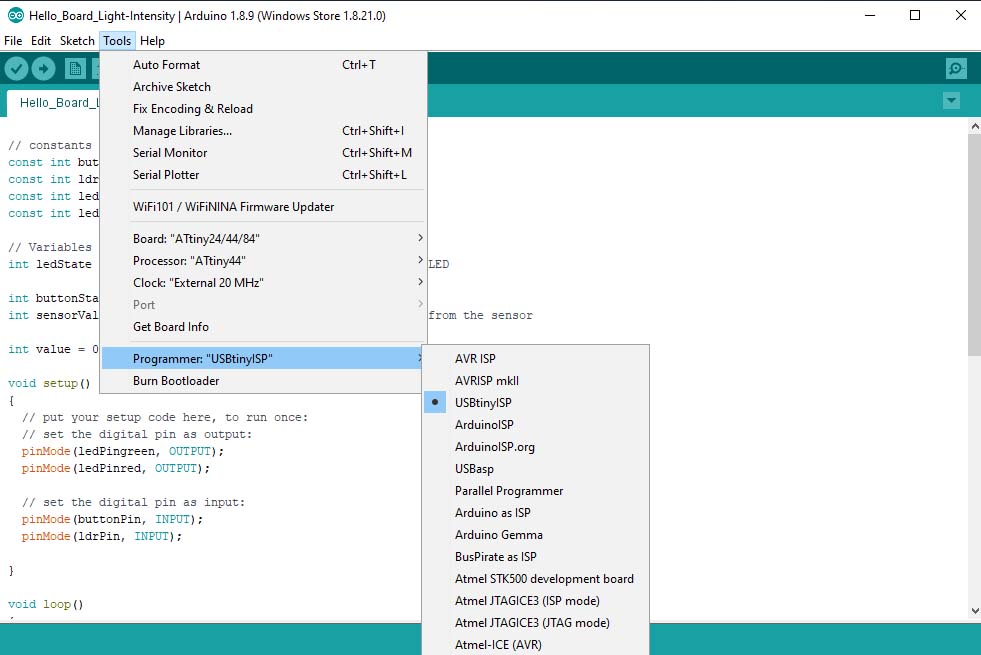Select AVRISP mkII programmer
This screenshot has width=981, height=655.
coord(536,380)
